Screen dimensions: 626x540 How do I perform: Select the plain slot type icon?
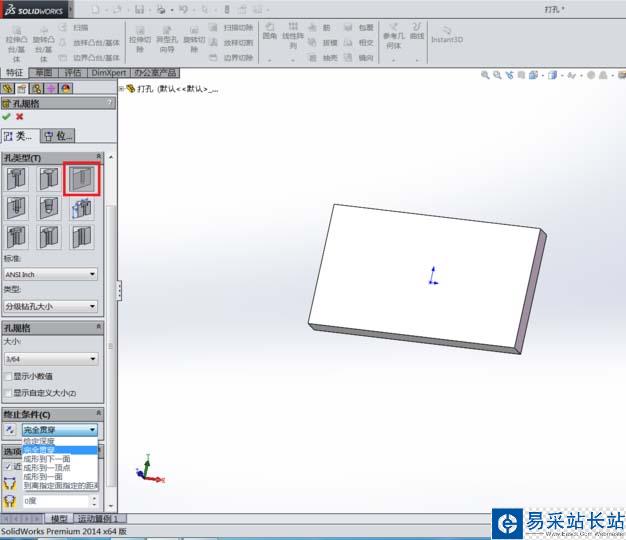coord(82,237)
